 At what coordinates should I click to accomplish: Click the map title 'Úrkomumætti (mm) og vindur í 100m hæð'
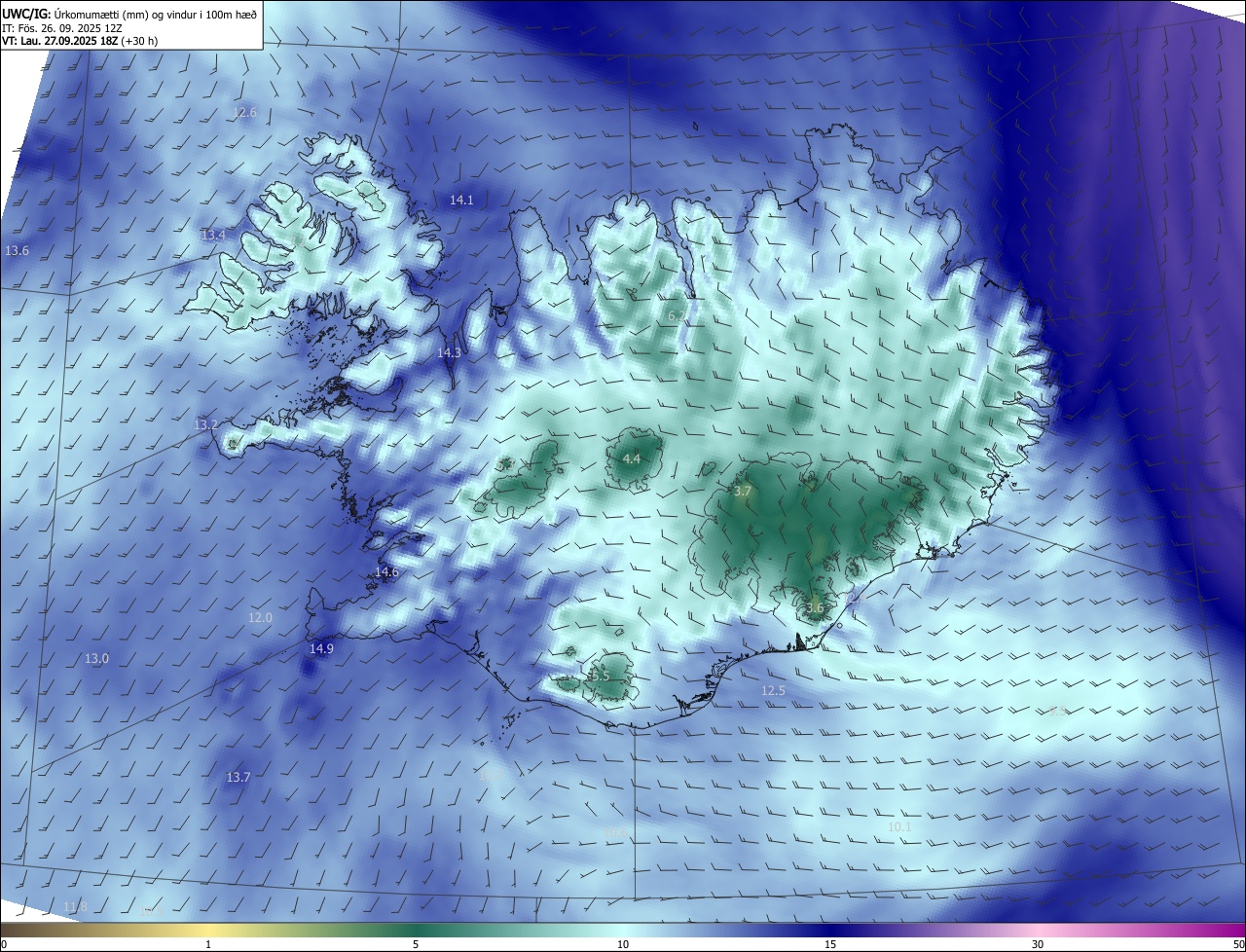(x=154, y=15)
